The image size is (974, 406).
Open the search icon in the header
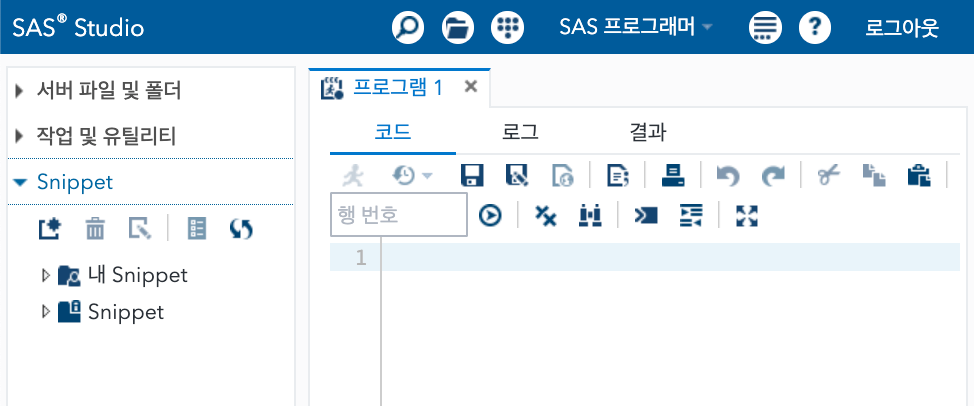[x=408, y=27]
